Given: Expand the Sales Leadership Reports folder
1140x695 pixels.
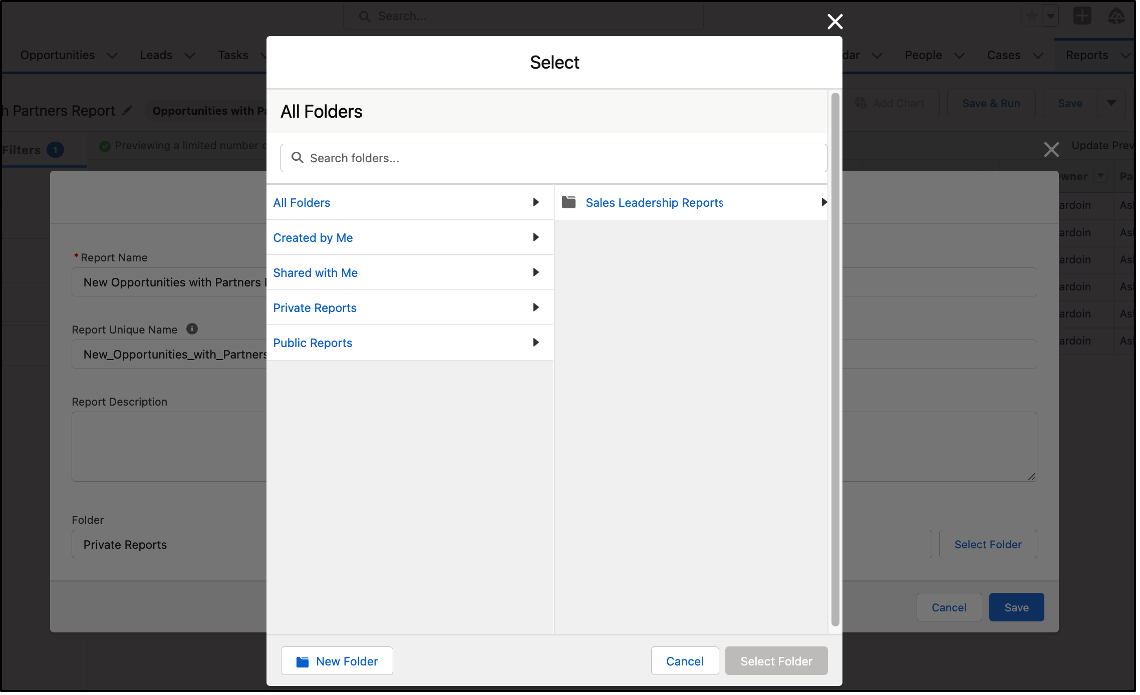Looking at the screenshot, I should [824, 202].
